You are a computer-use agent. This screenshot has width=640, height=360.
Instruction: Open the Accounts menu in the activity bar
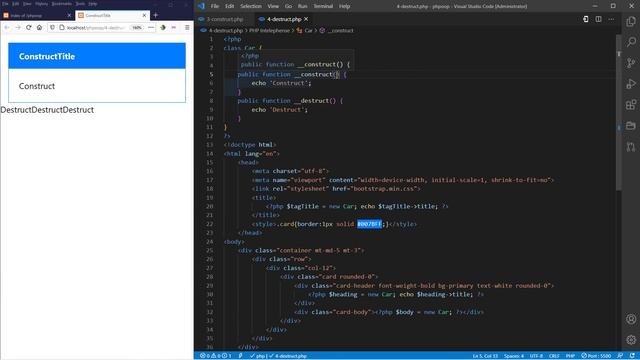click(x=631, y=319)
